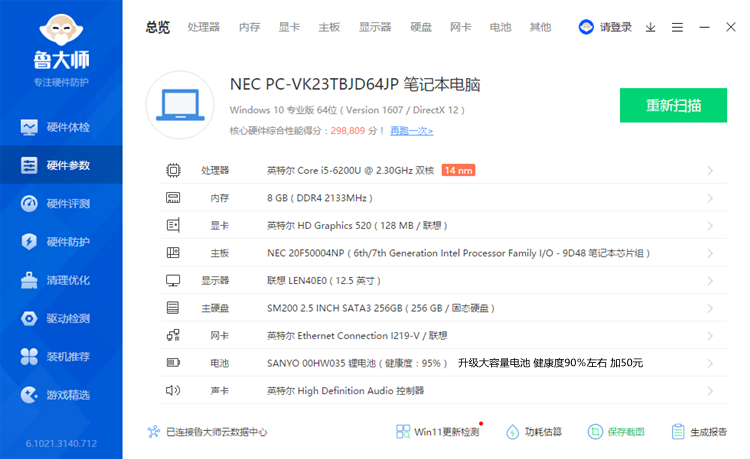The height and width of the screenshot is (459, 750).
Task: Open 功耗估算 tool
Action: [x=534, y=432]
